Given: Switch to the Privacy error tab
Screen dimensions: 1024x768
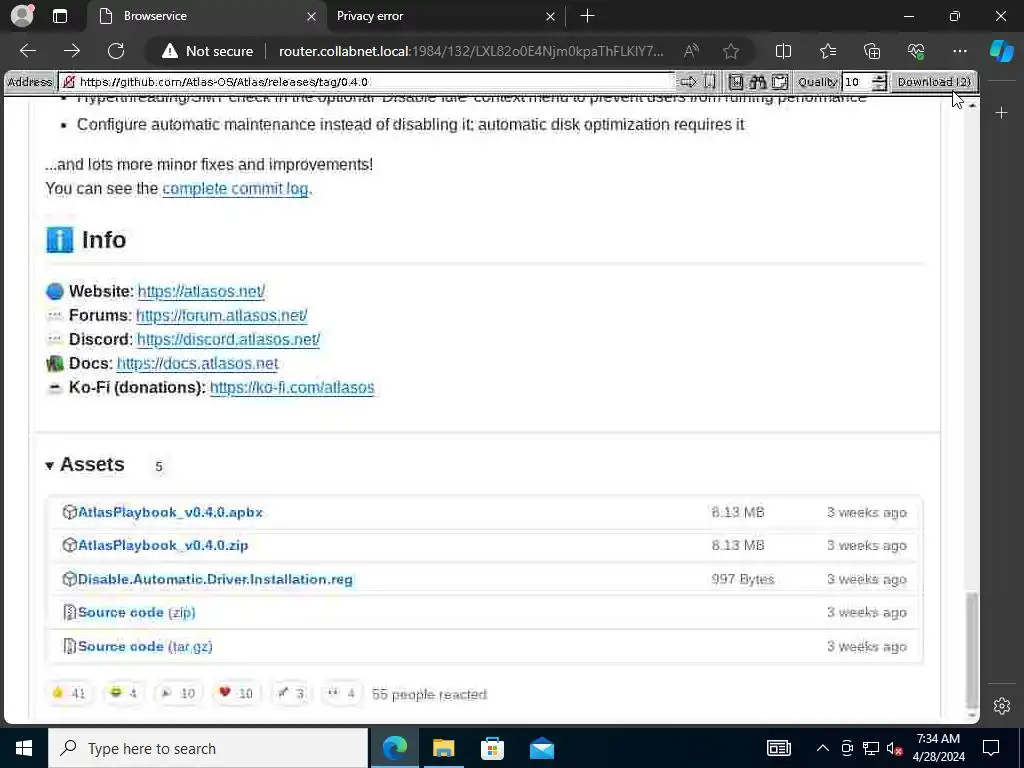Looking at the screenshot, I should [443, 16].
